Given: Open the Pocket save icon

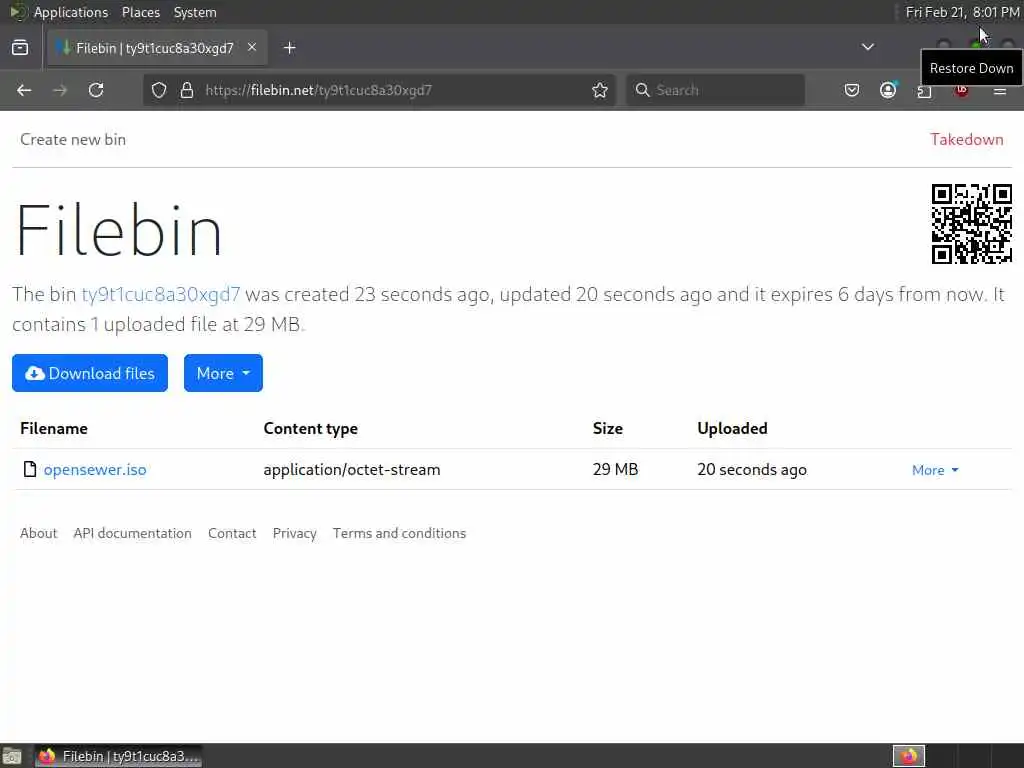Looking at the screenshot, I should pos(852,90).
